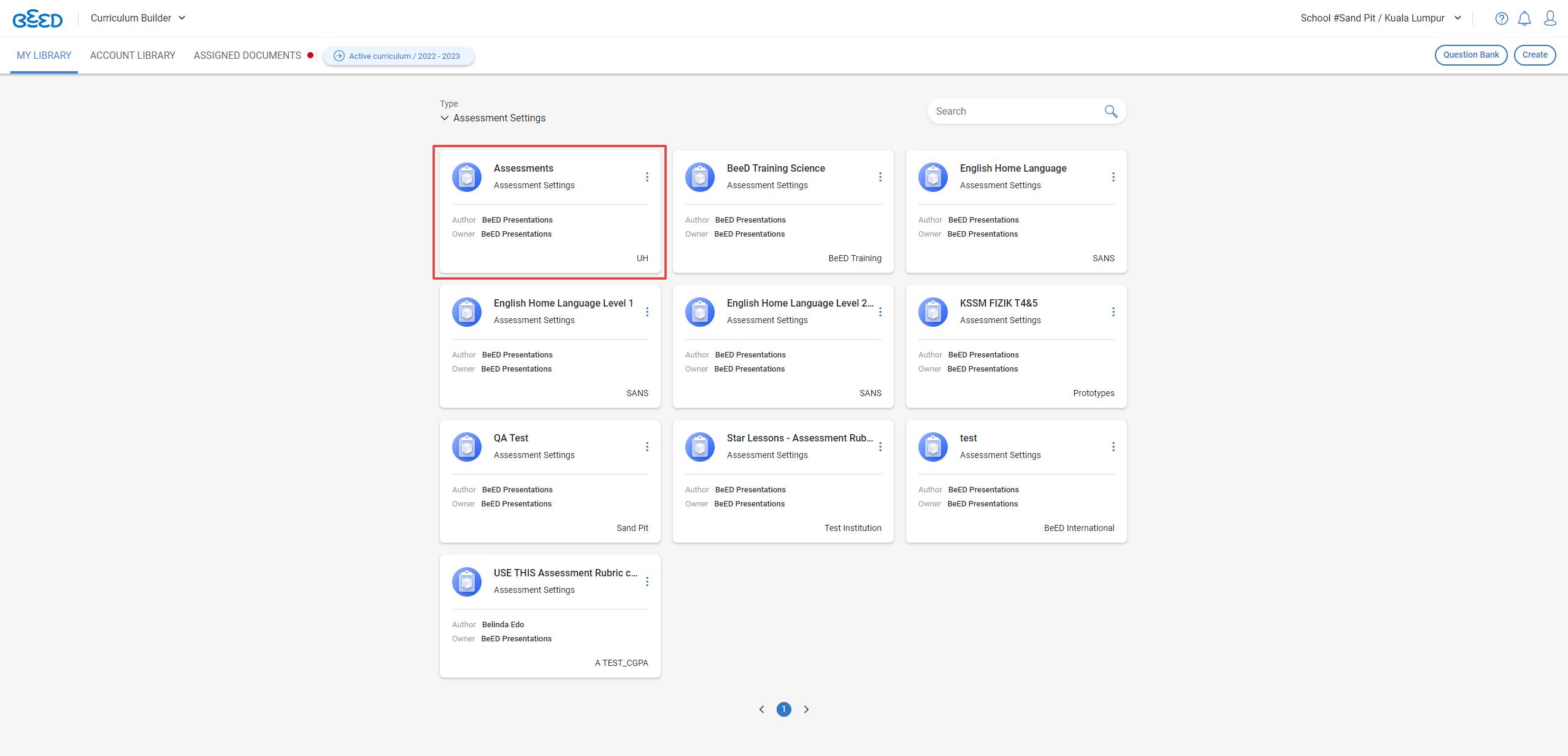Open the Type Assessment Settings filter

493,118
